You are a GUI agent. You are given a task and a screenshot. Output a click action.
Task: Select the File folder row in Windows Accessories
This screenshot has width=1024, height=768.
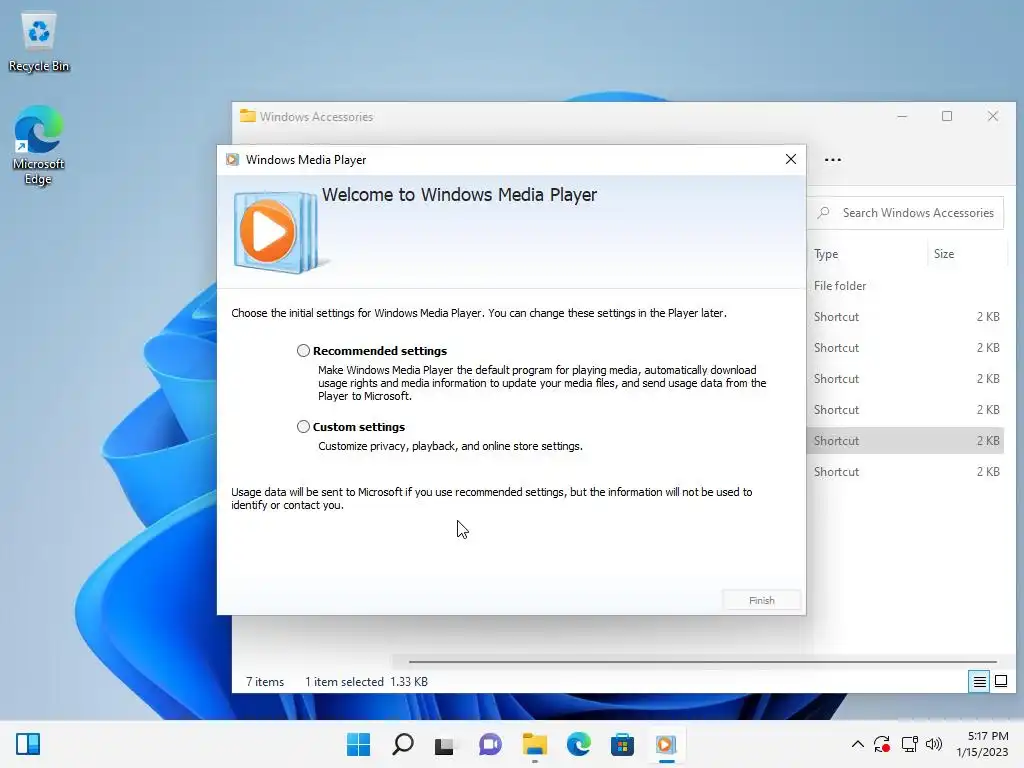[905, 285]
